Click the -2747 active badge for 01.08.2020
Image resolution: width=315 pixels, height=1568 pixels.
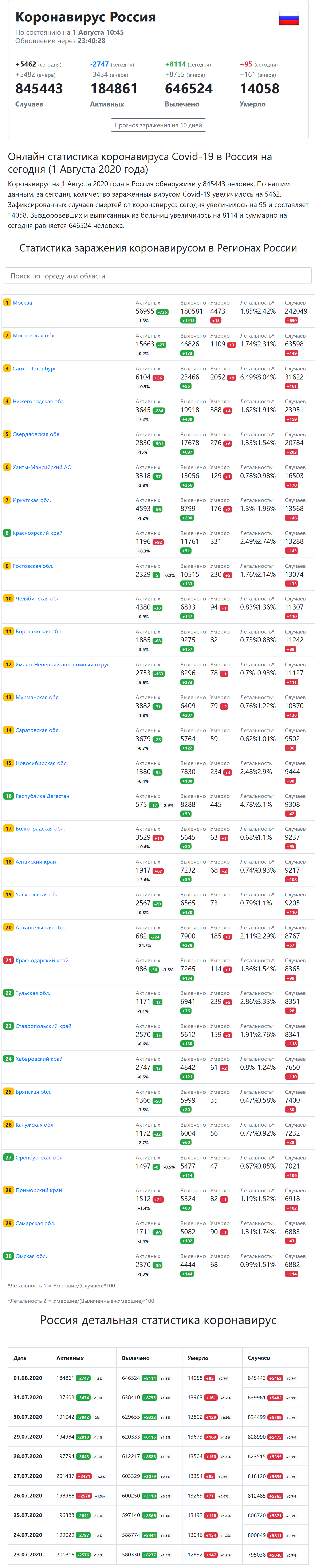click(x=83, y=1378)
